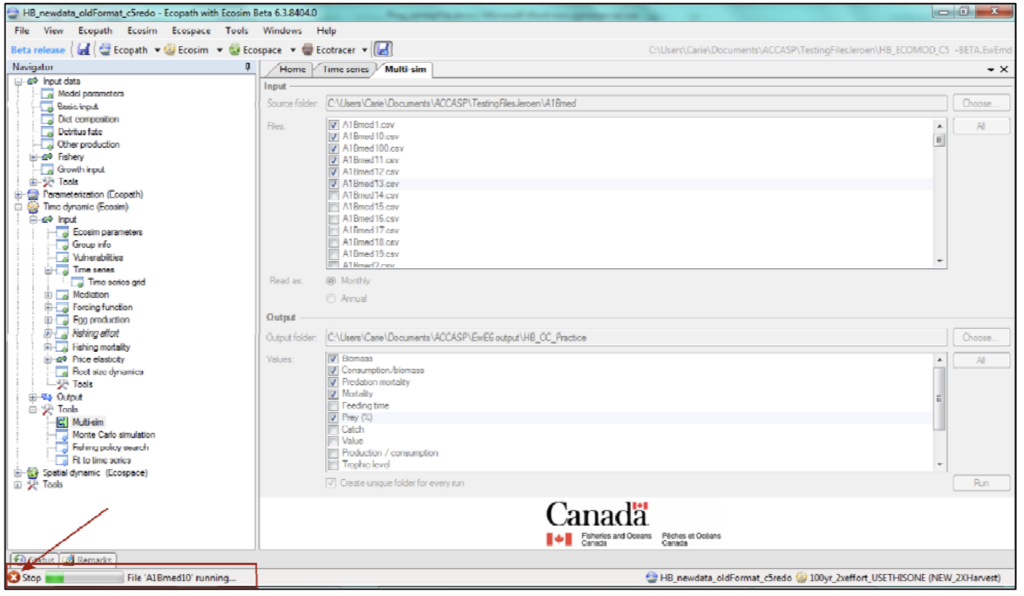1024x596 pixels.
Task: Open the Ecopath toolbar dropdown arrow
Action: [x=157, y=49]
